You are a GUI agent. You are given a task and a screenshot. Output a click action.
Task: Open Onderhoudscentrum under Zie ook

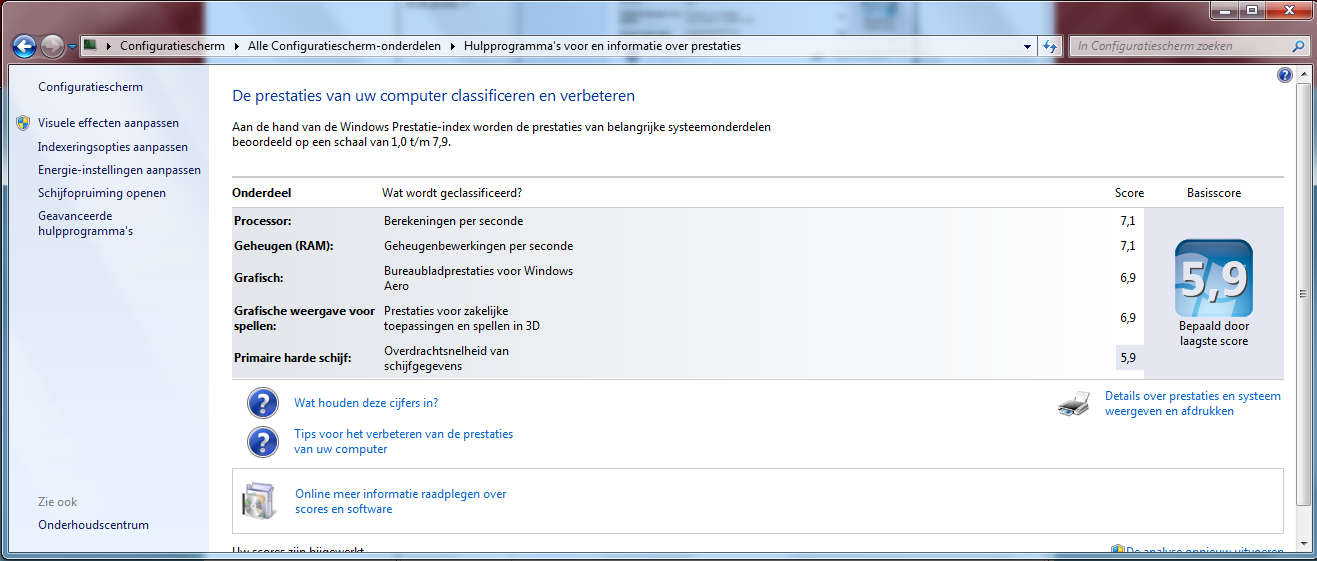(93, 525)
